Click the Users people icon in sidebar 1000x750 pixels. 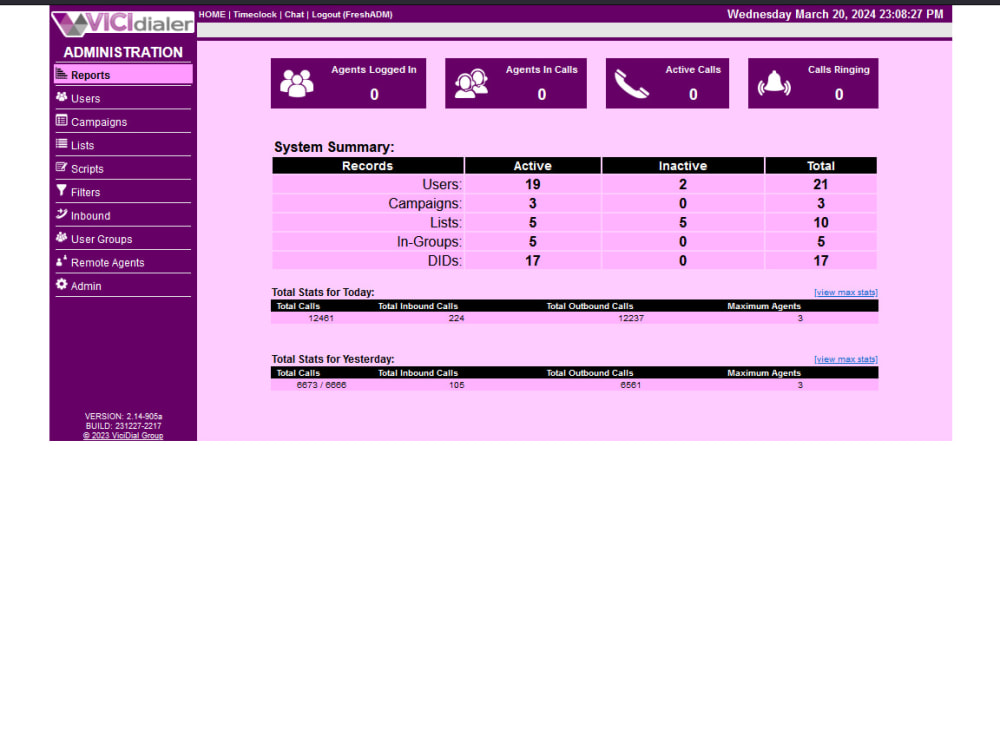pos(61,97)
